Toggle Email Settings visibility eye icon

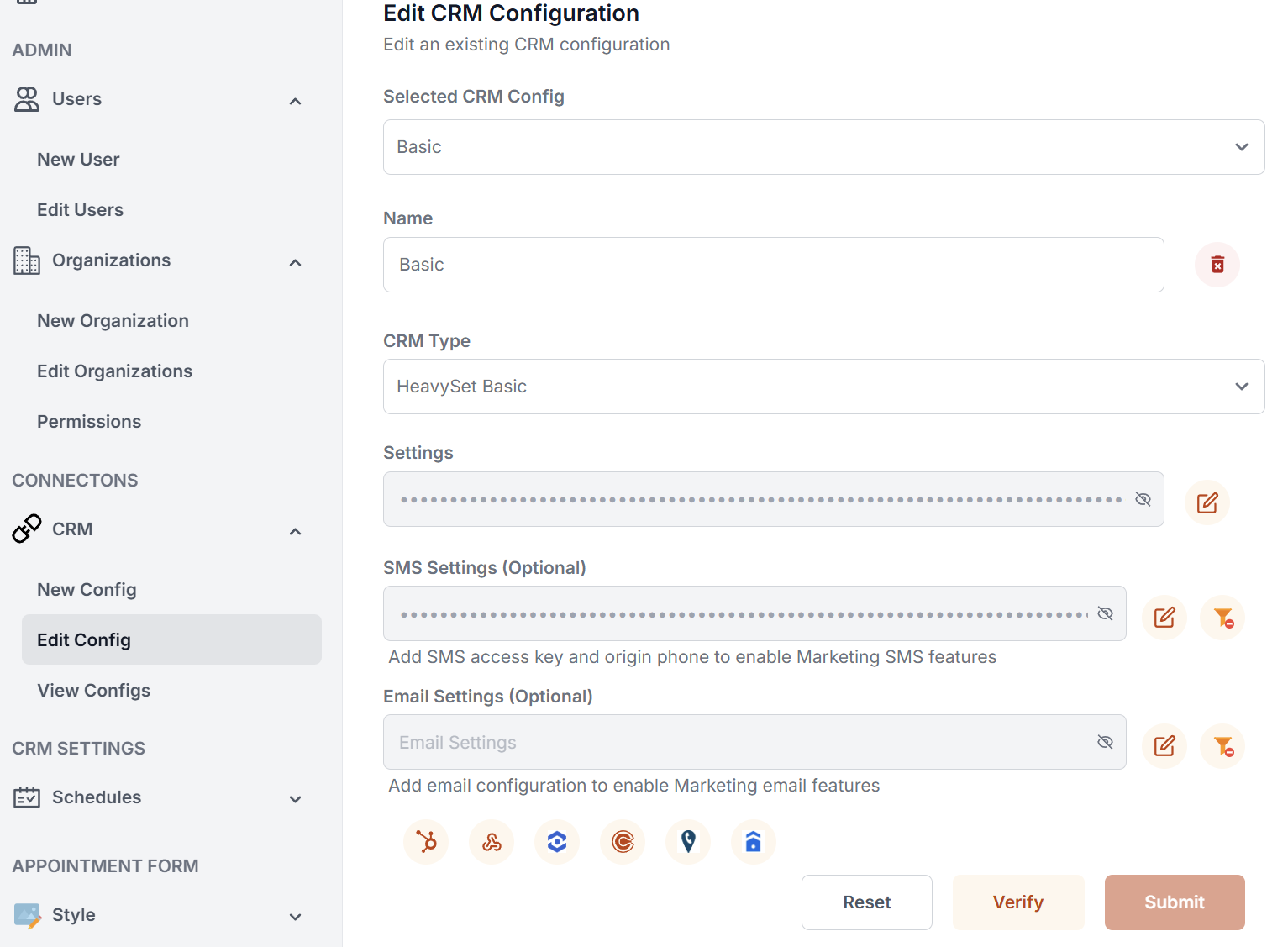pos(1105,742)
